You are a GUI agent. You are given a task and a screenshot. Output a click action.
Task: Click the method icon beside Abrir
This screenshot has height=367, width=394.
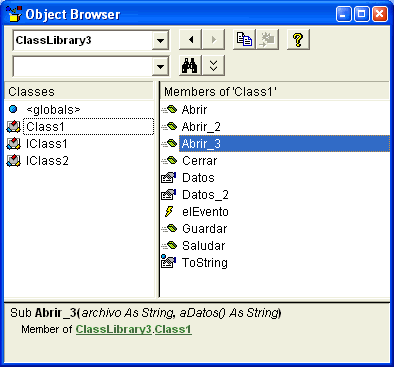(x=169, y=109)
